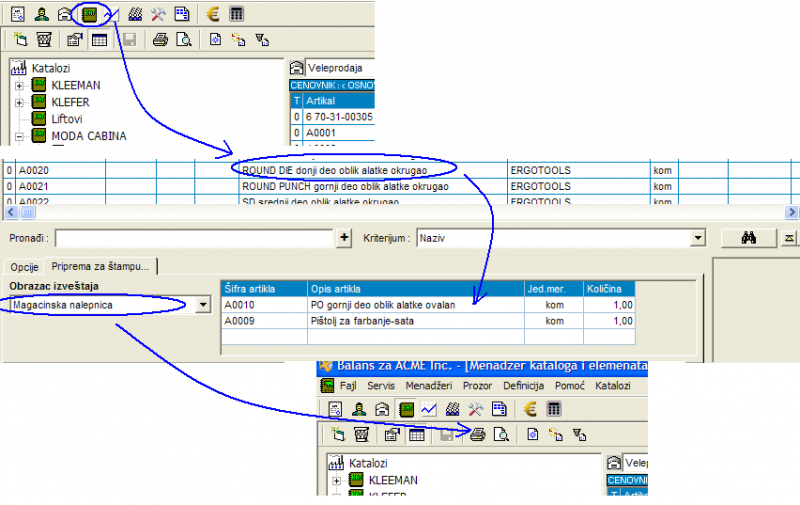Click the printer icon below the menu bar
The height and width of the screenshot is (505, 800).
pos(478,434)
